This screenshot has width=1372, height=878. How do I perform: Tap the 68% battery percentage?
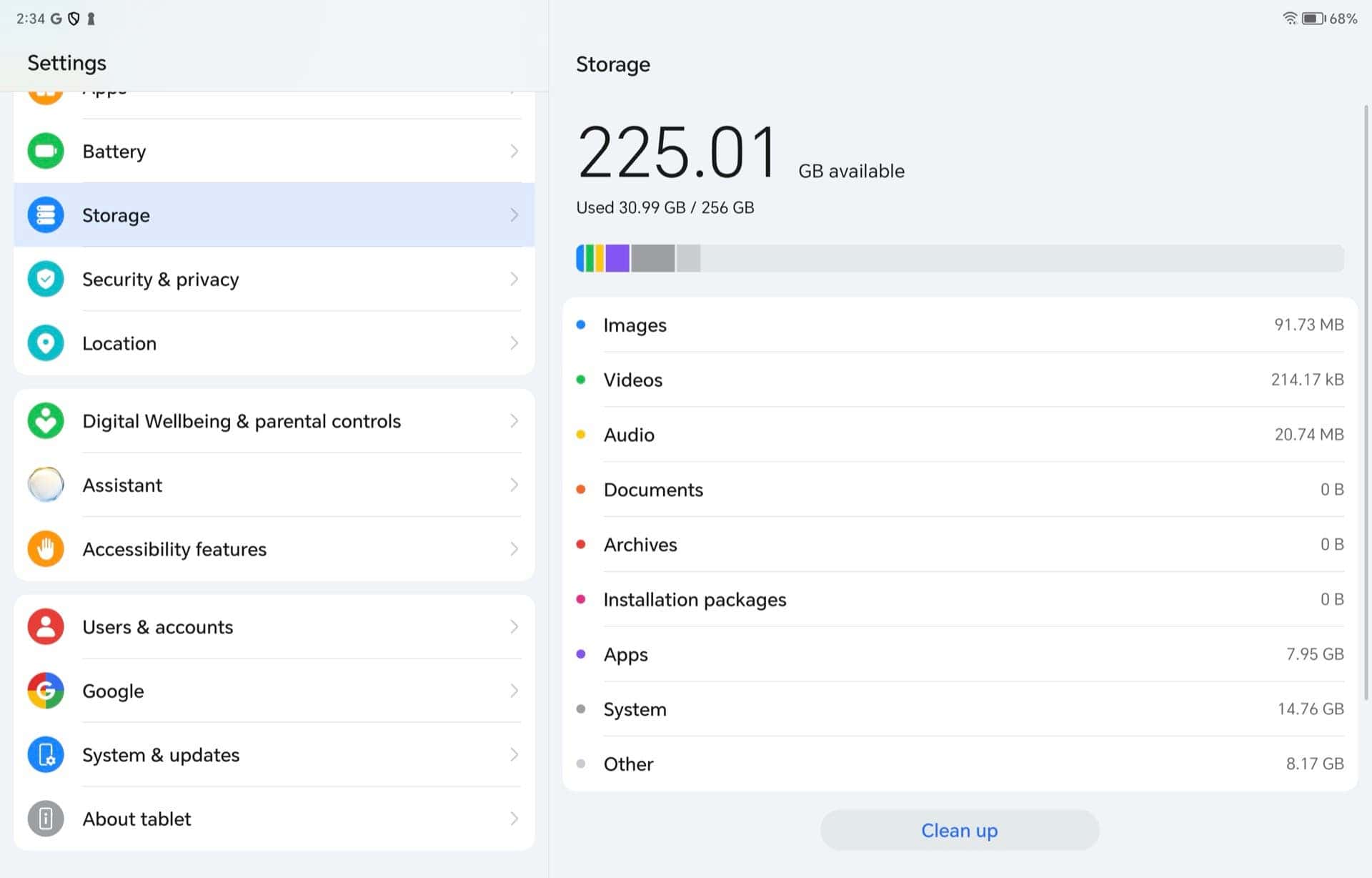1343,19
